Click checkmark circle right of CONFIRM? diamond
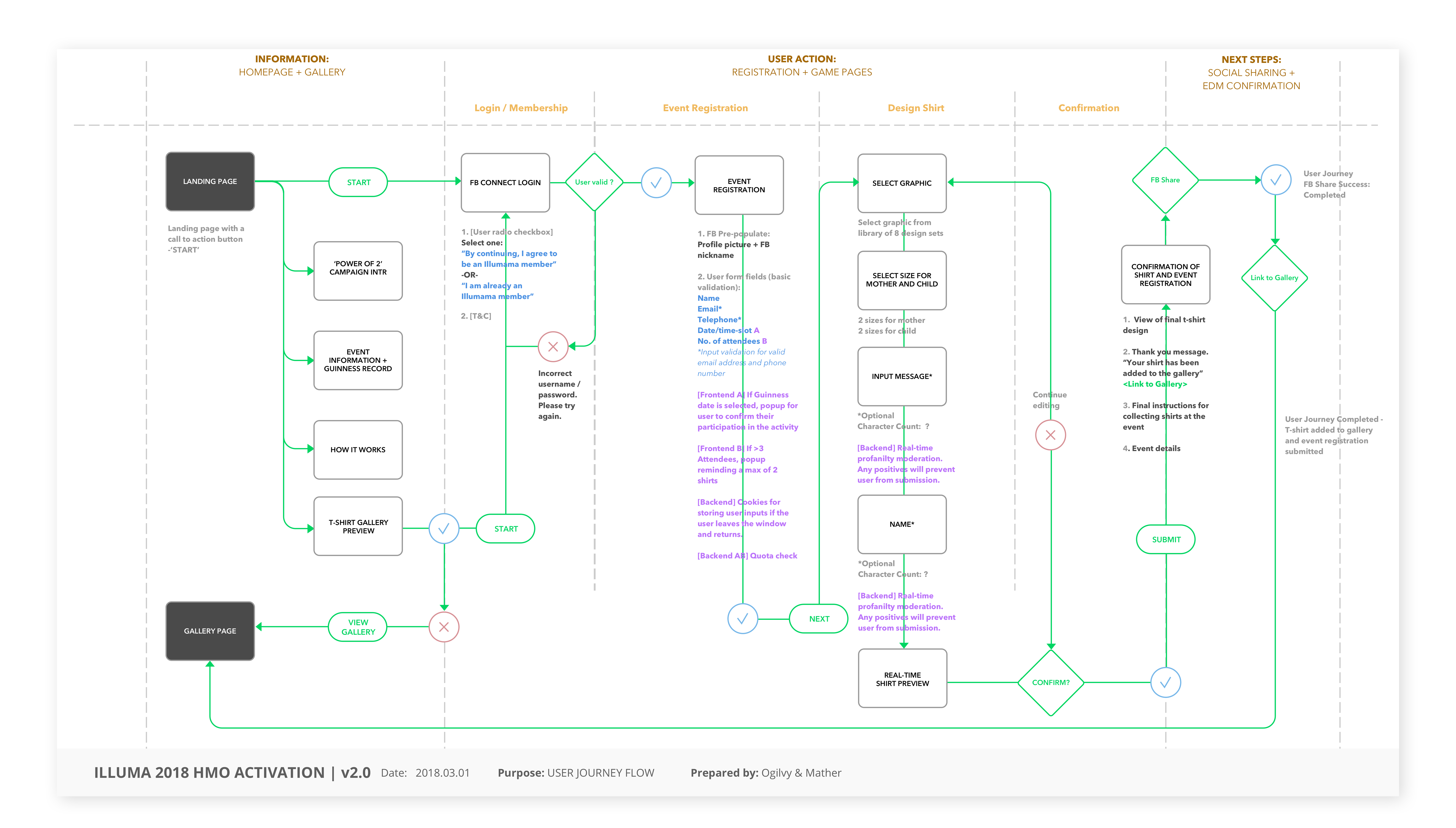This screenshot has height=828, width=1456. click(1165, 682)
